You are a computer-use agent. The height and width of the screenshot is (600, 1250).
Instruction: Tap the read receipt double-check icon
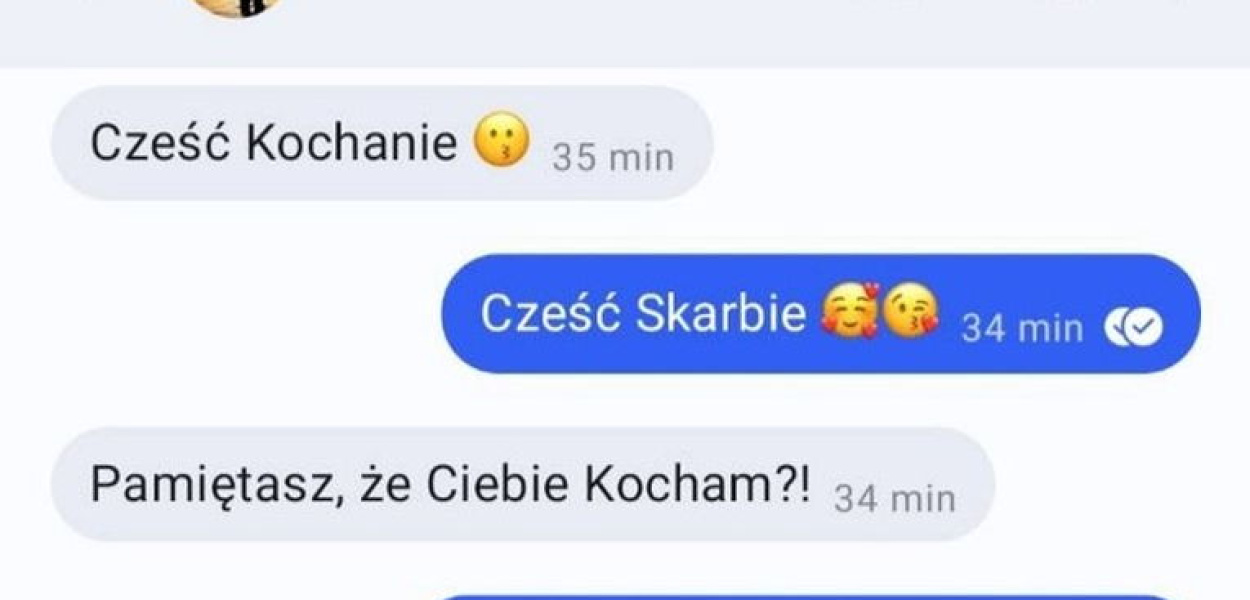pyautogui.click(x=1133, y=327)
